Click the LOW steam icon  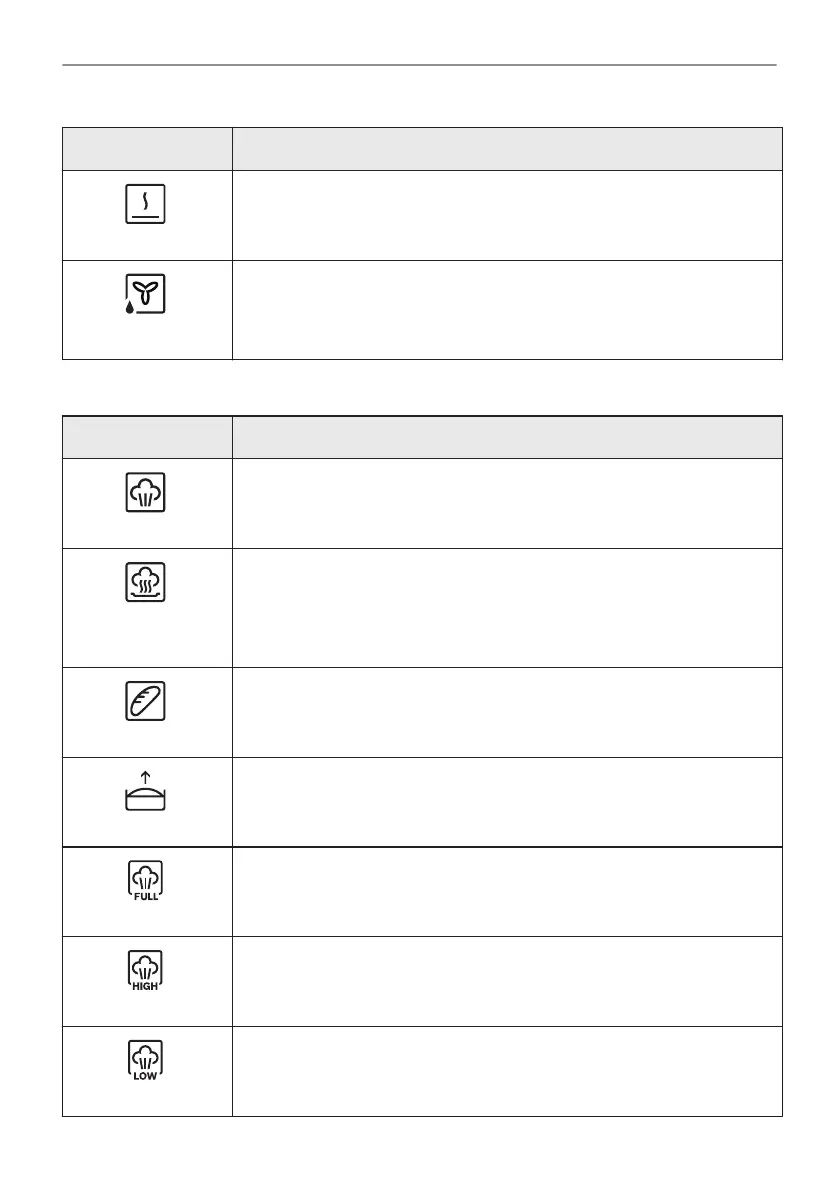[x=145, y=1060]
